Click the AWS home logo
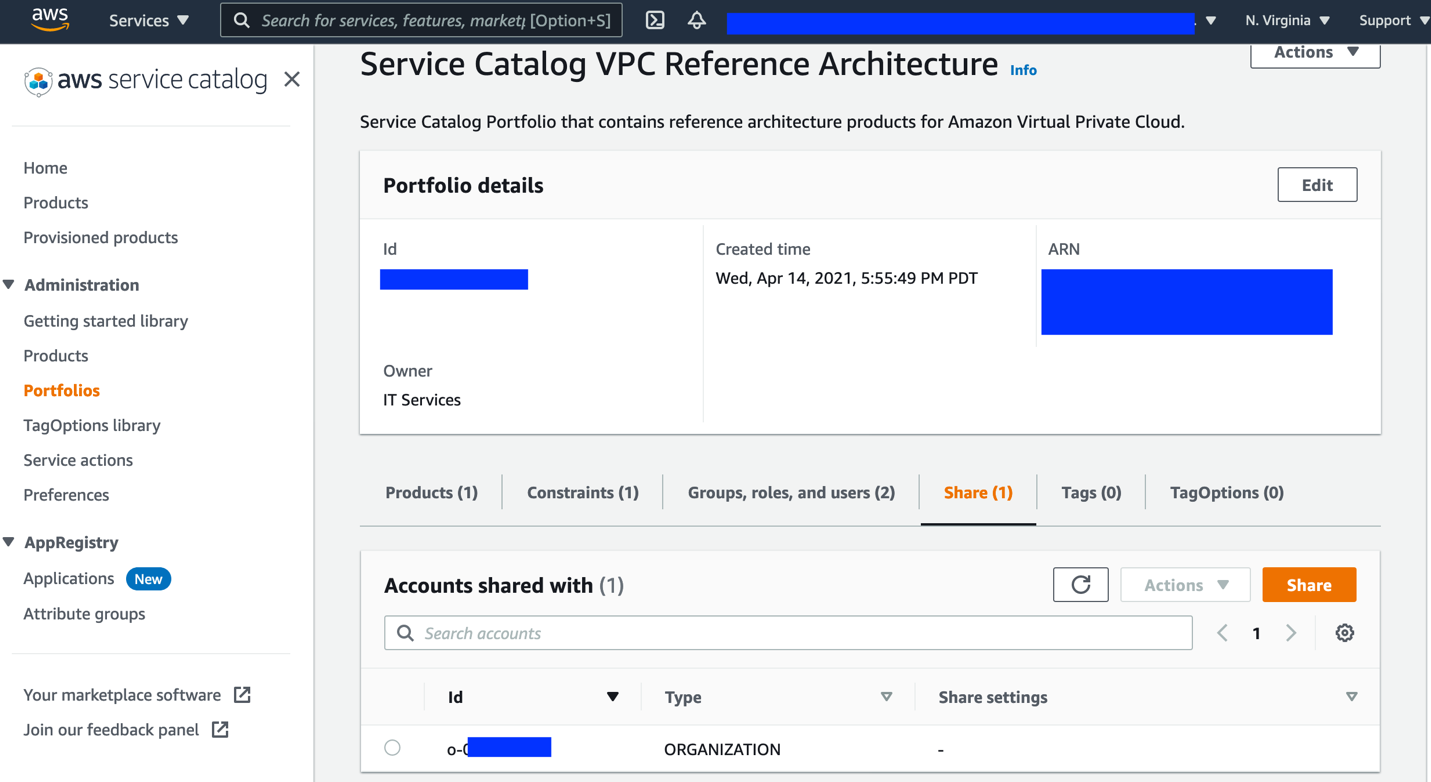 (50, 19)
